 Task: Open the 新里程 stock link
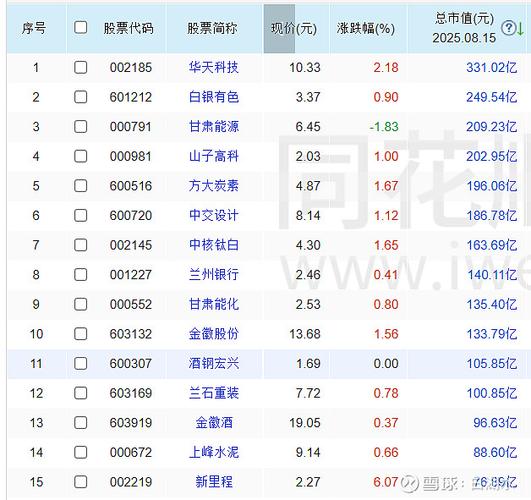pos(214,482)
